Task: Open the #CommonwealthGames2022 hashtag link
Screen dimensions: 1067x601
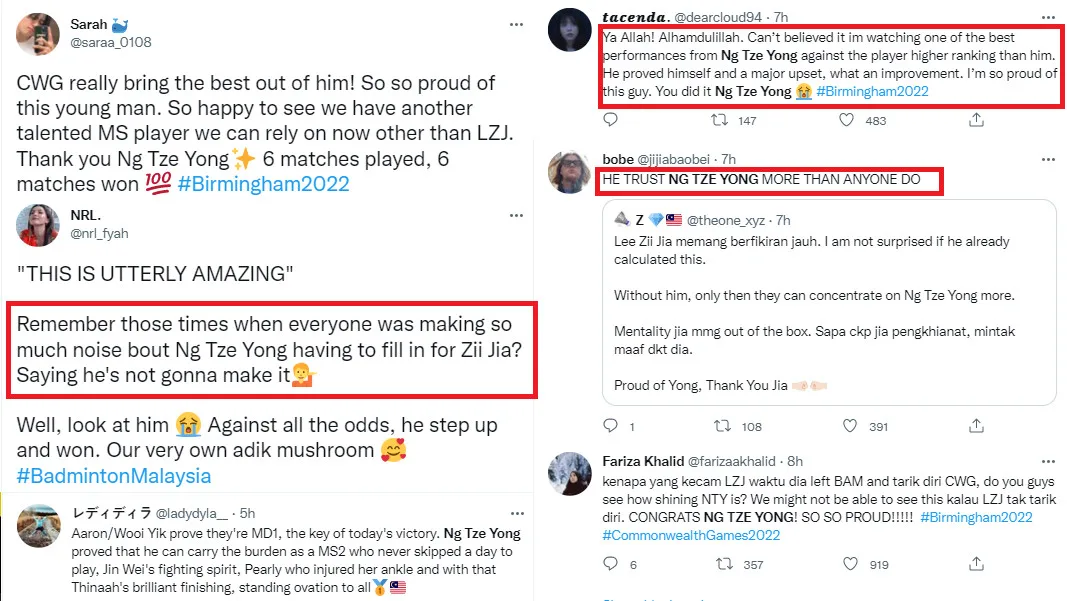Action: coord(692,536)
